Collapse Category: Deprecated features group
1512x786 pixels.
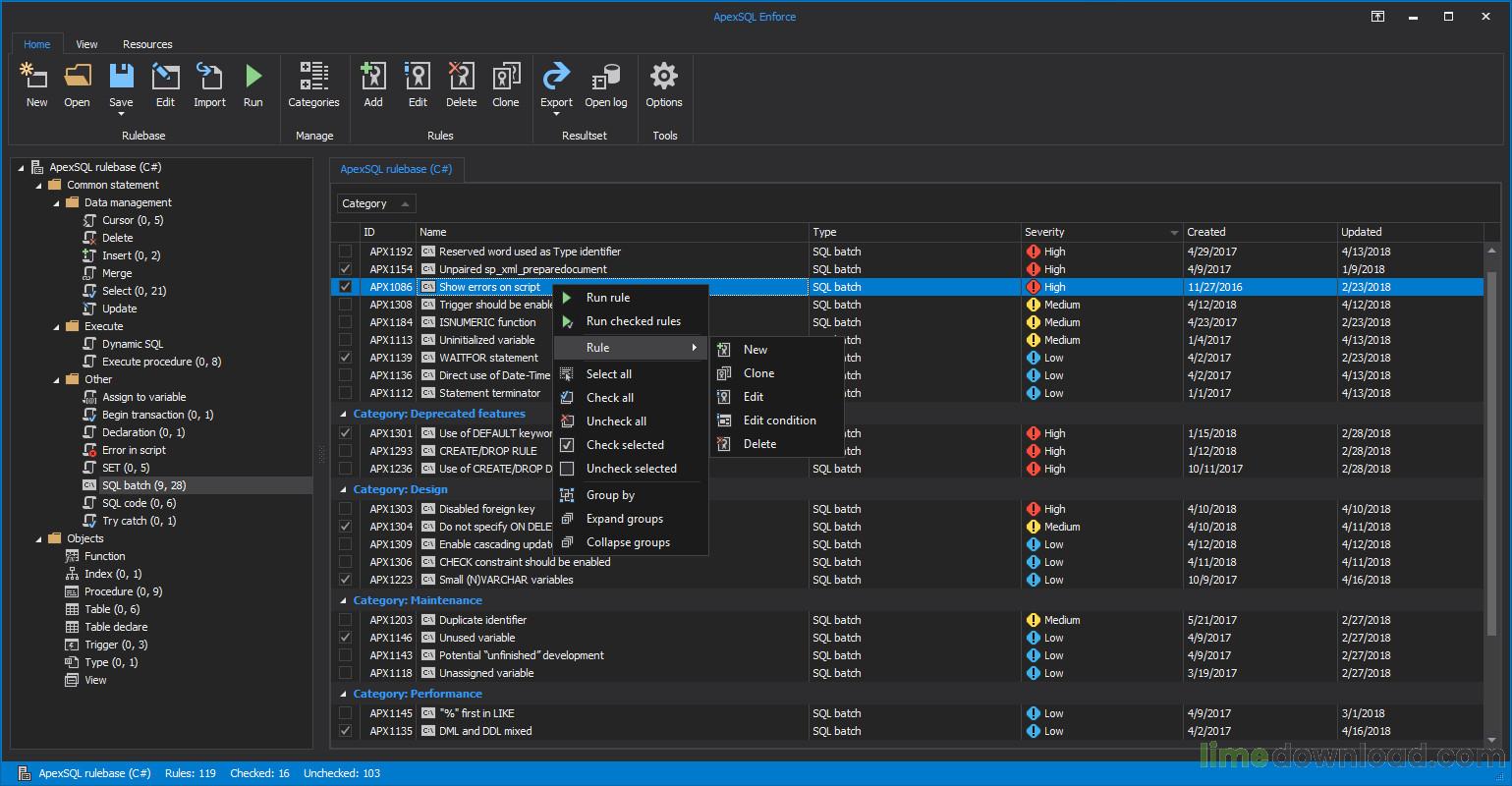343,415
